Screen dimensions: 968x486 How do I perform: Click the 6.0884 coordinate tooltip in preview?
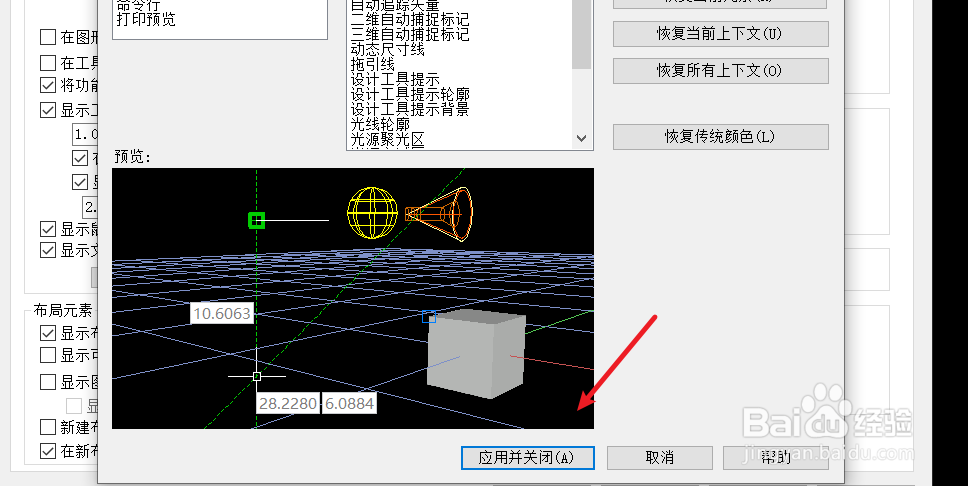(349, 404)
